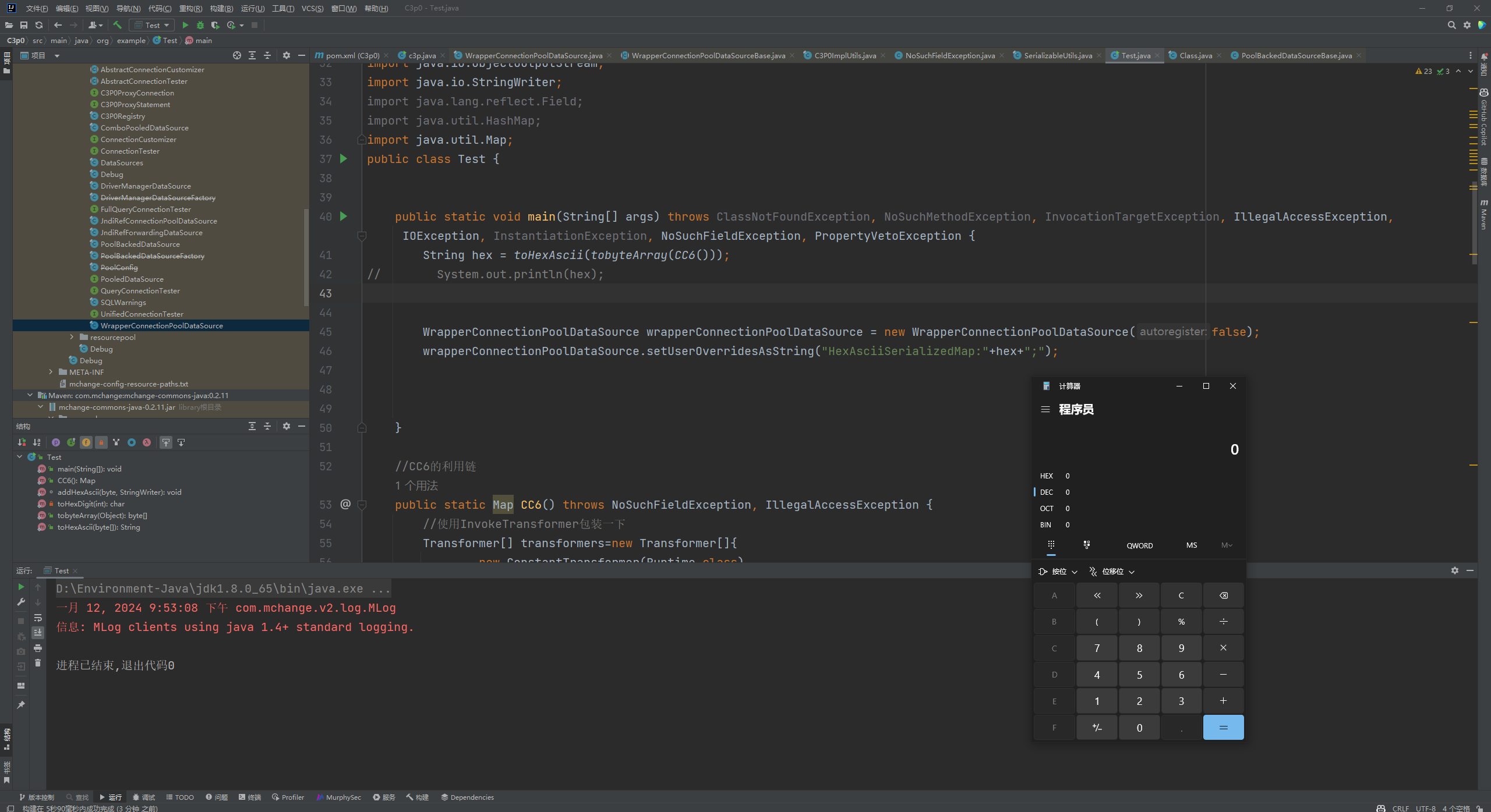Toggle show anonymous classes circle filter
This screenshot has height=812, width=1491.
tap(132, 442)
